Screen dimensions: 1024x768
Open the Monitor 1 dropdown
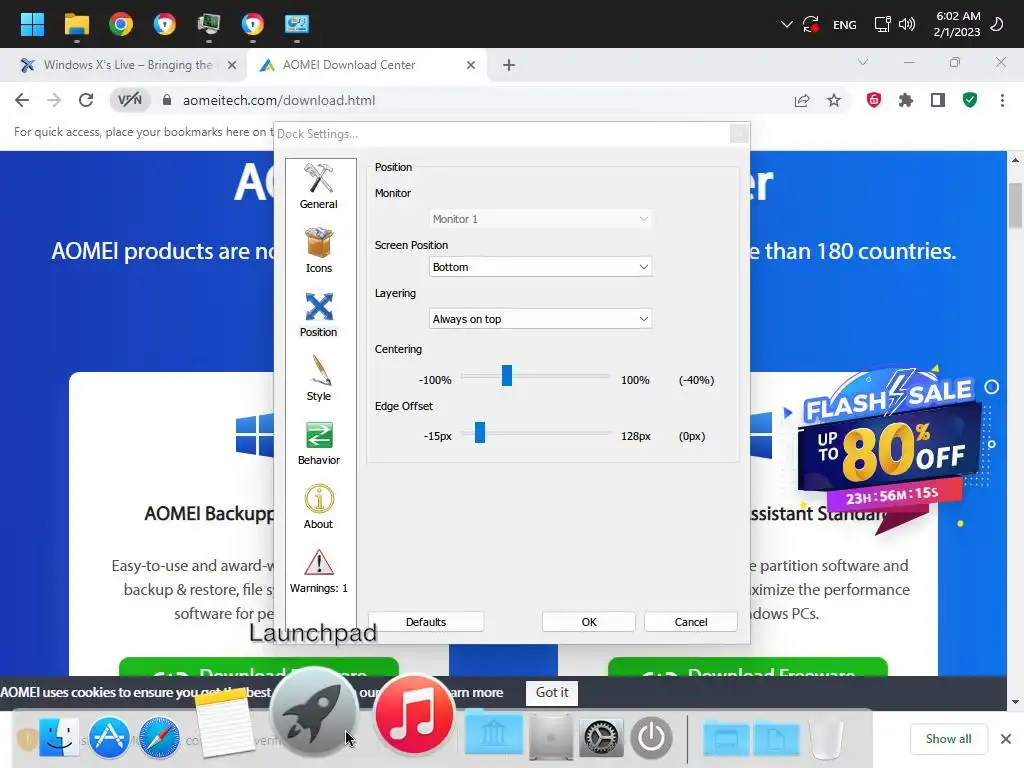[541, 219]
